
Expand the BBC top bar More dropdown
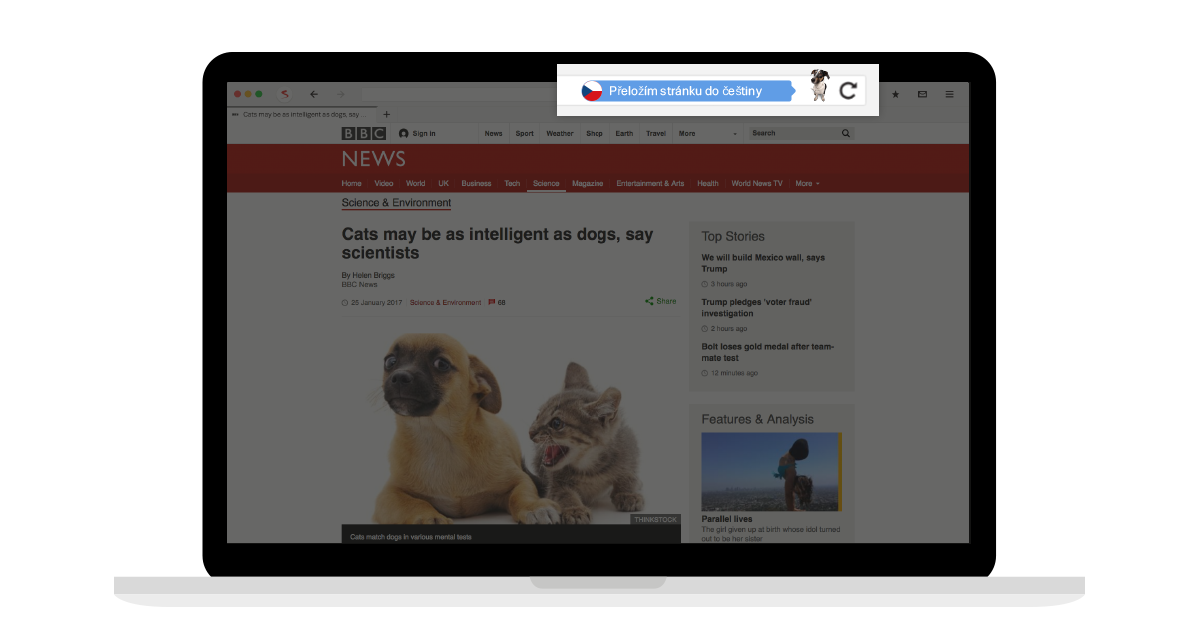click(710, 133)
